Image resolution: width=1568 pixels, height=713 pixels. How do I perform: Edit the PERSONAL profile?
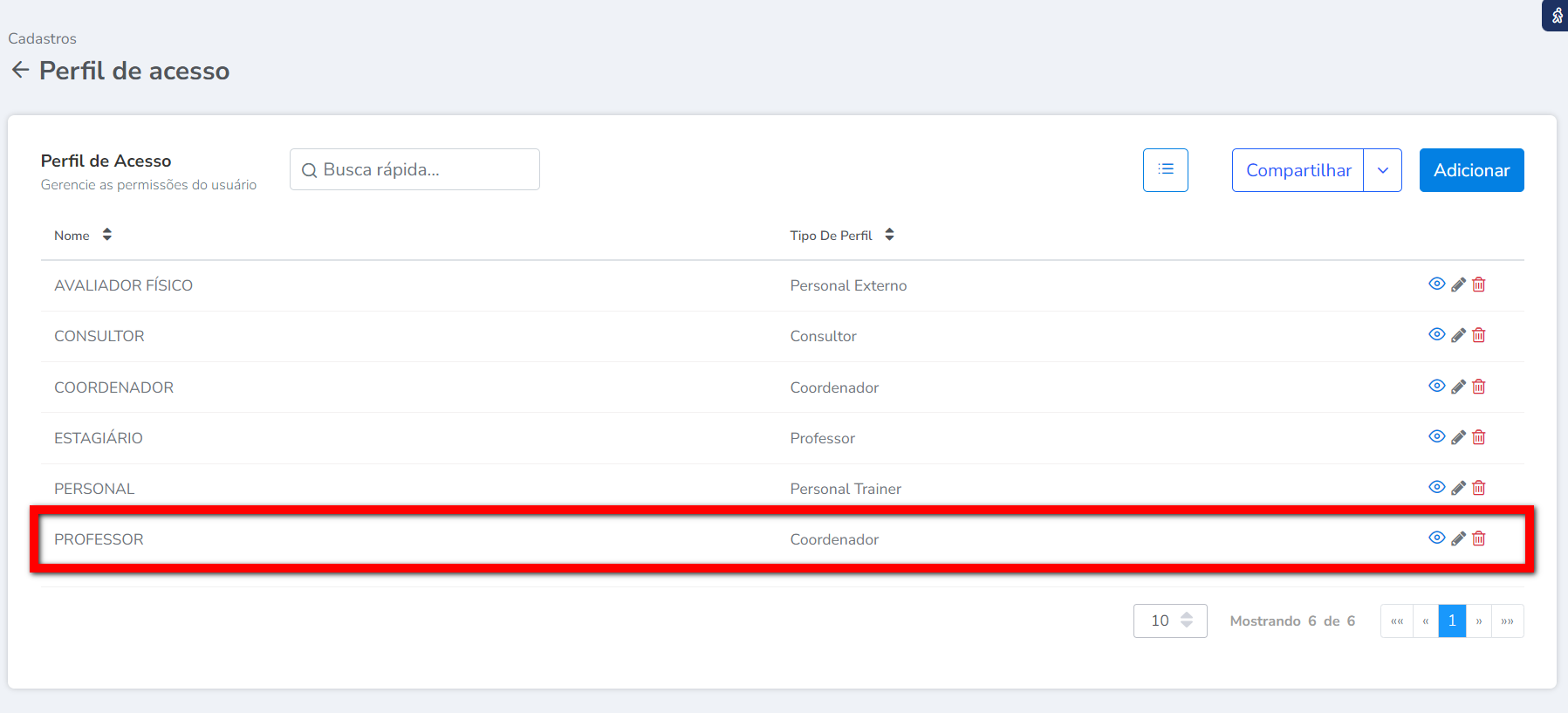pyautogui.click(x=1458, y=488)
